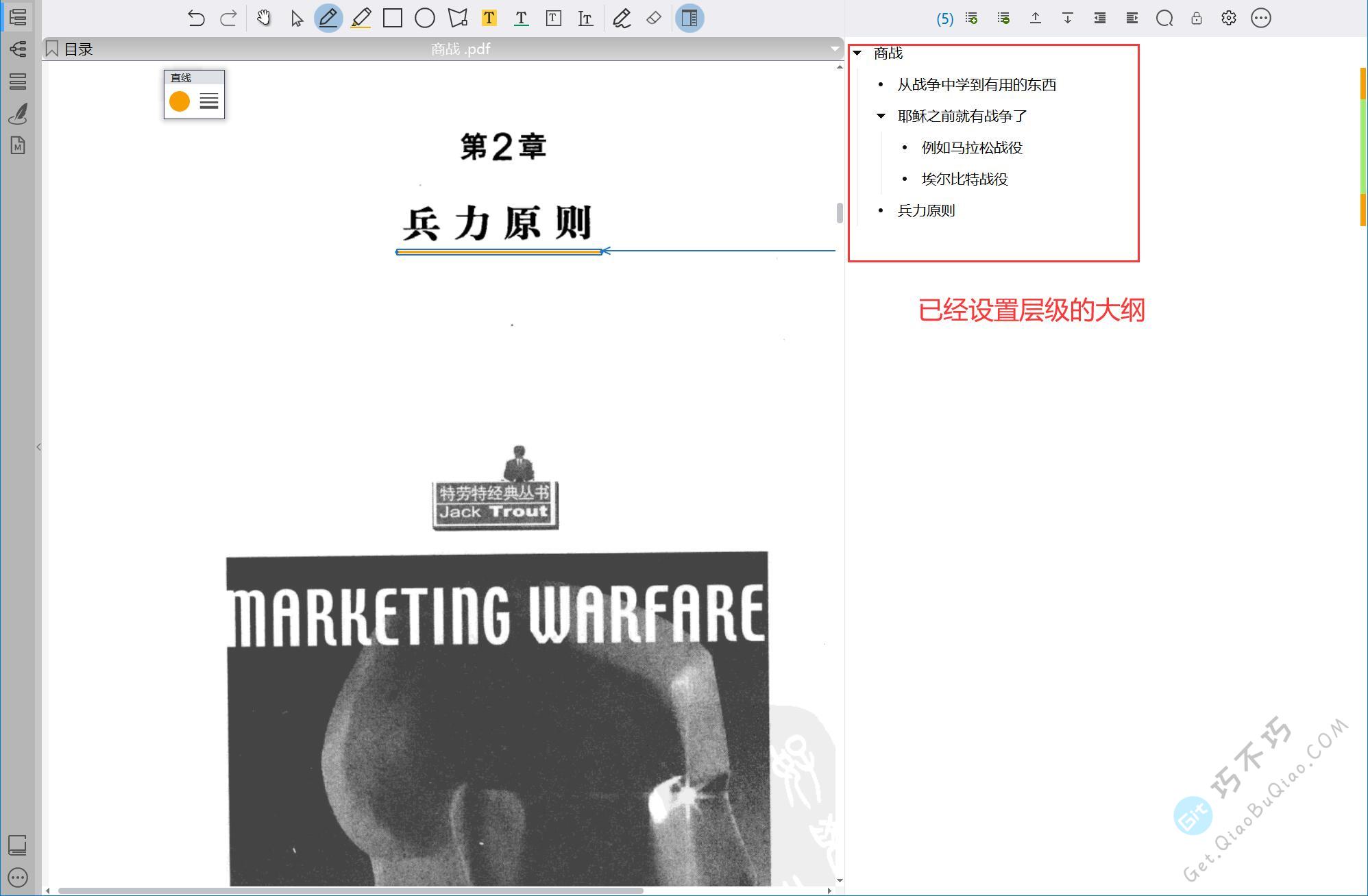Indent the selected outline item

[1132, 18]
